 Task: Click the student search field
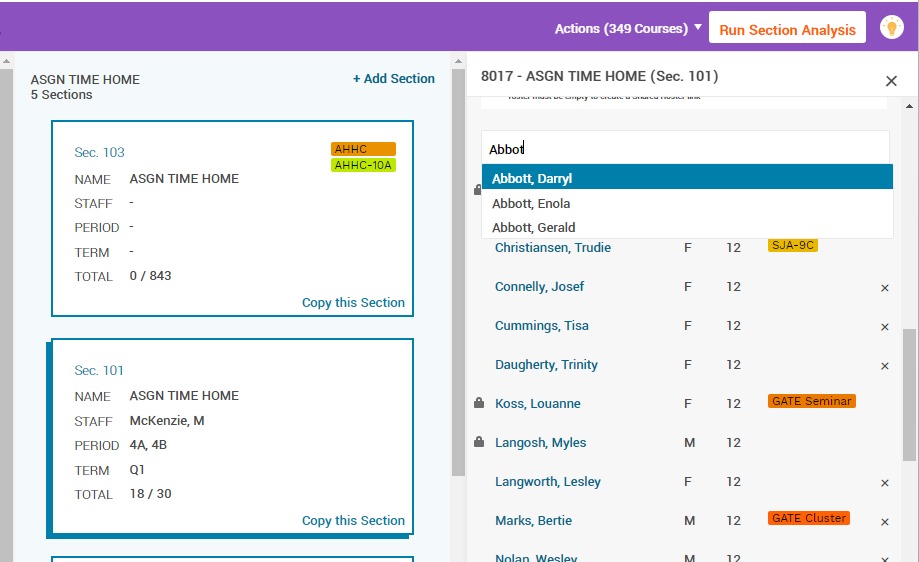click(x=684, y=149)
